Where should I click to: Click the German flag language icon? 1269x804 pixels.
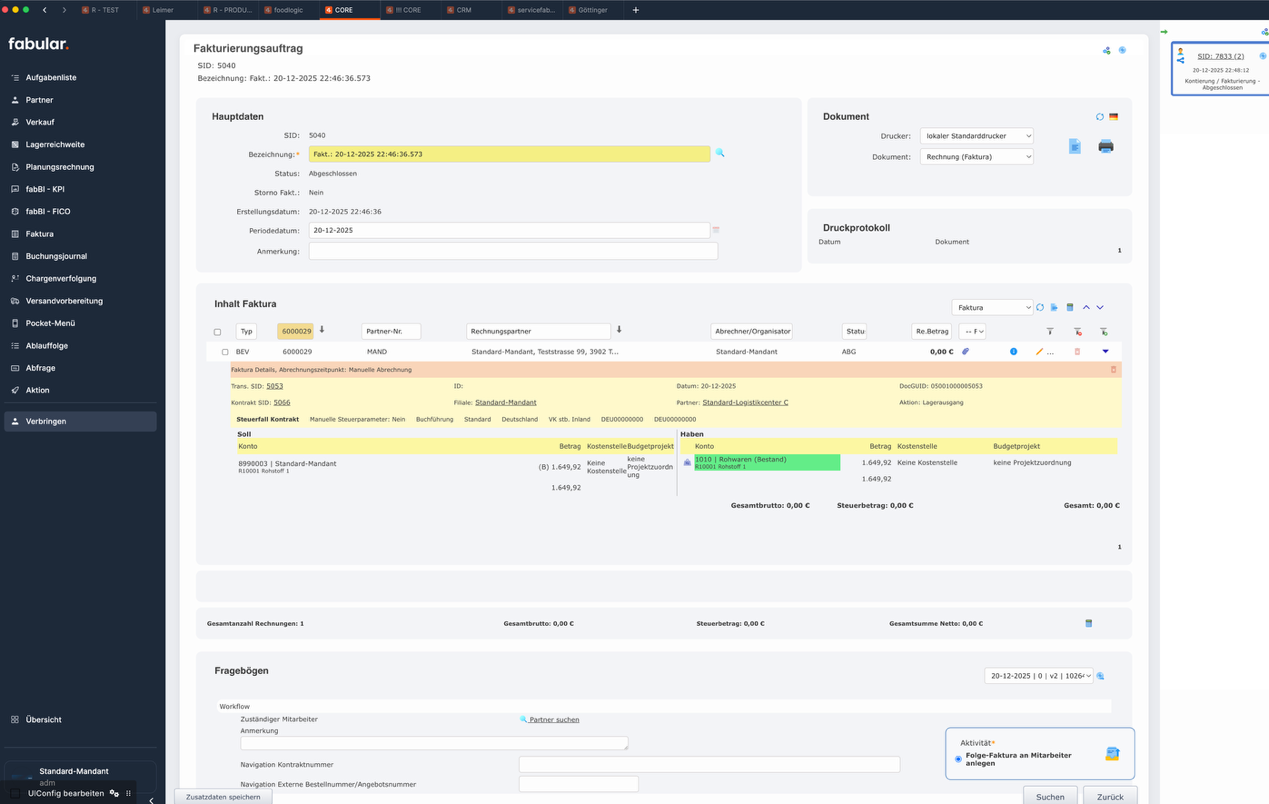(x=1113, y=117)
